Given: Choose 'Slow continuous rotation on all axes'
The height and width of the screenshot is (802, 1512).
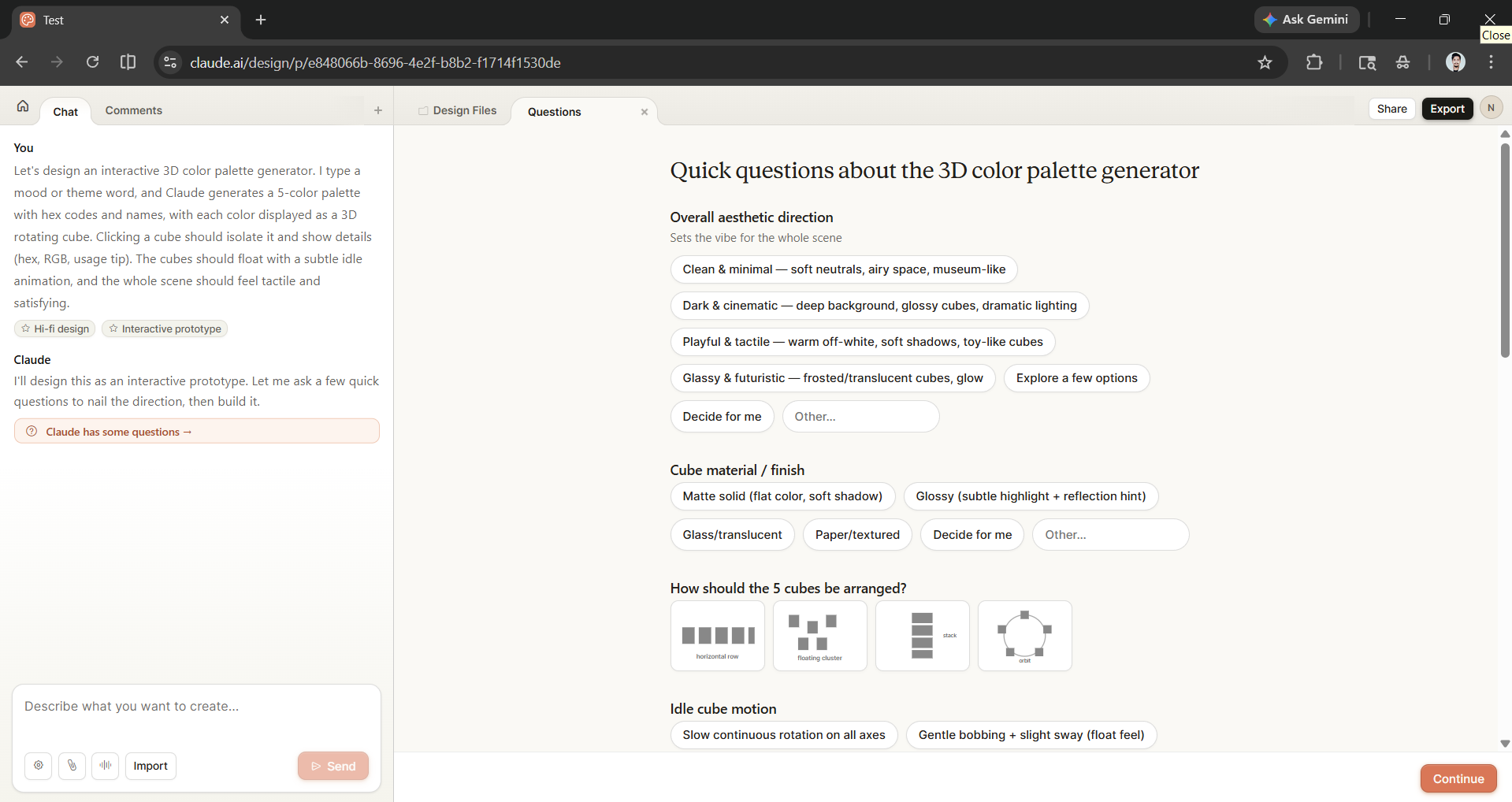Looking at the screenshot, I should tap(784, 735).
